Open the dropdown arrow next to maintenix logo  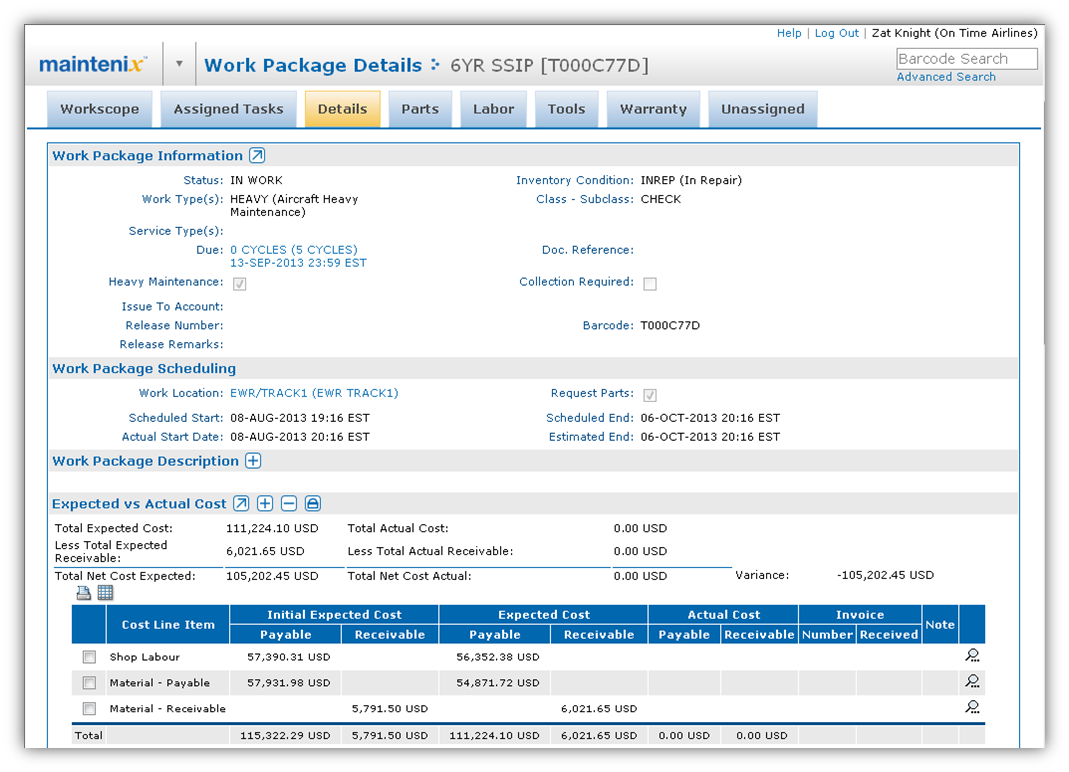click(179, 64)
